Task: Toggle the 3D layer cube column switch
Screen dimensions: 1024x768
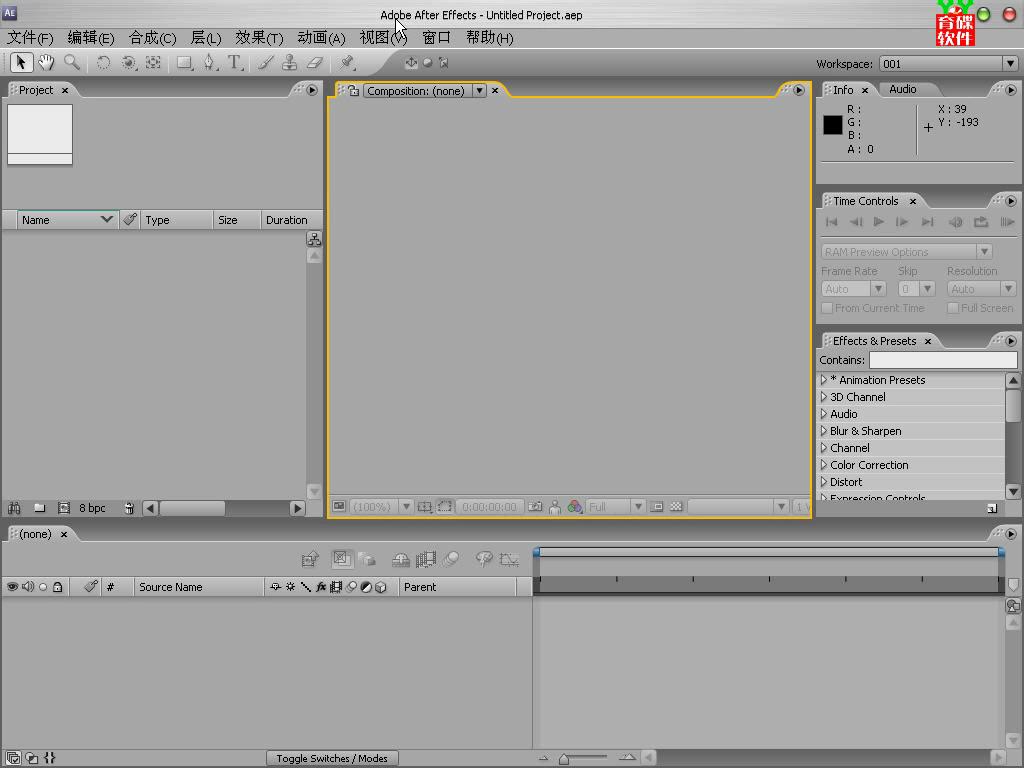Action: click(x=381, y=587)
